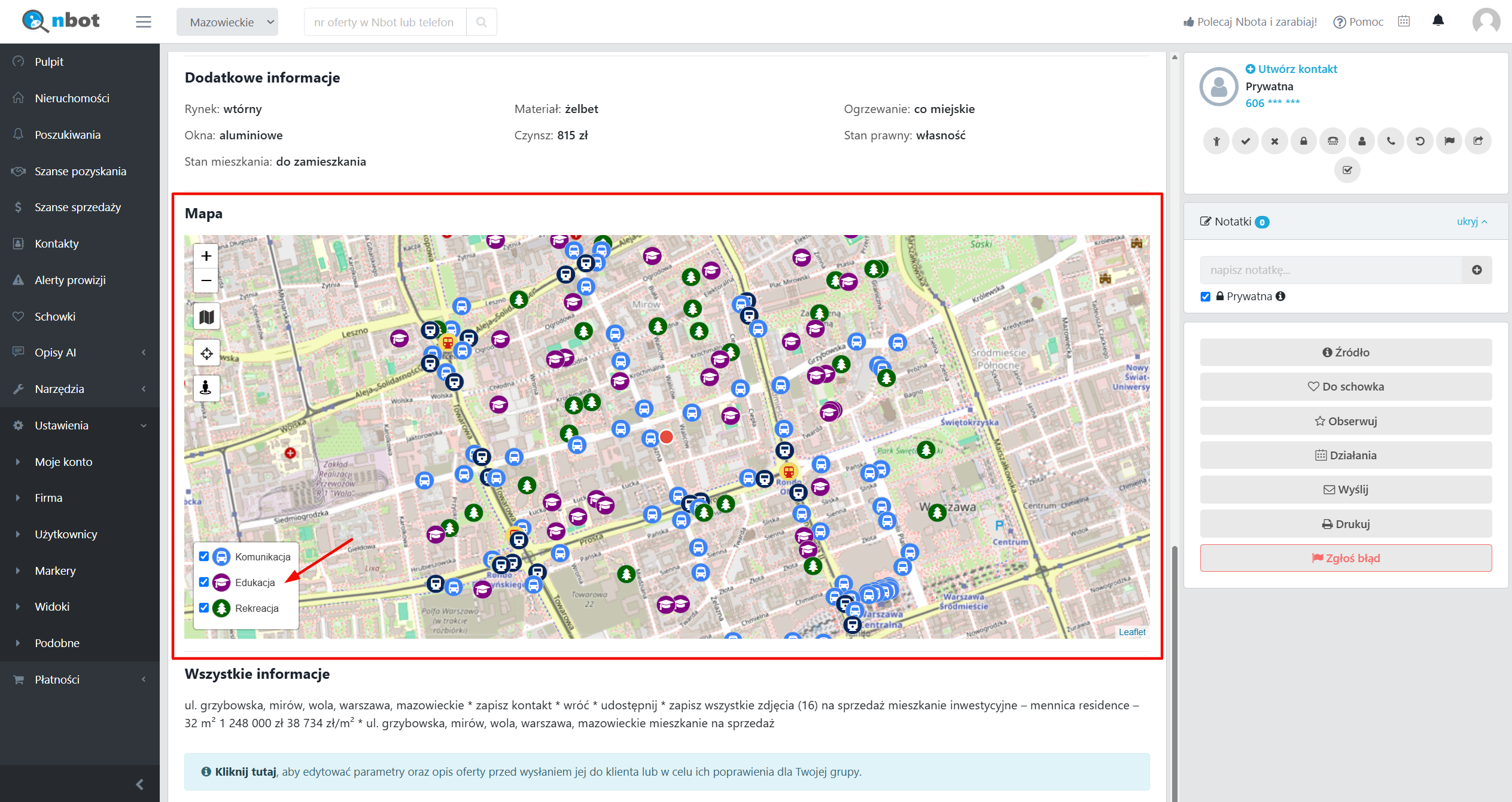The width and height of the screenshot is (1512, 802).
Task: Open Użytkownicy settings item
Action: pos(80,534)
